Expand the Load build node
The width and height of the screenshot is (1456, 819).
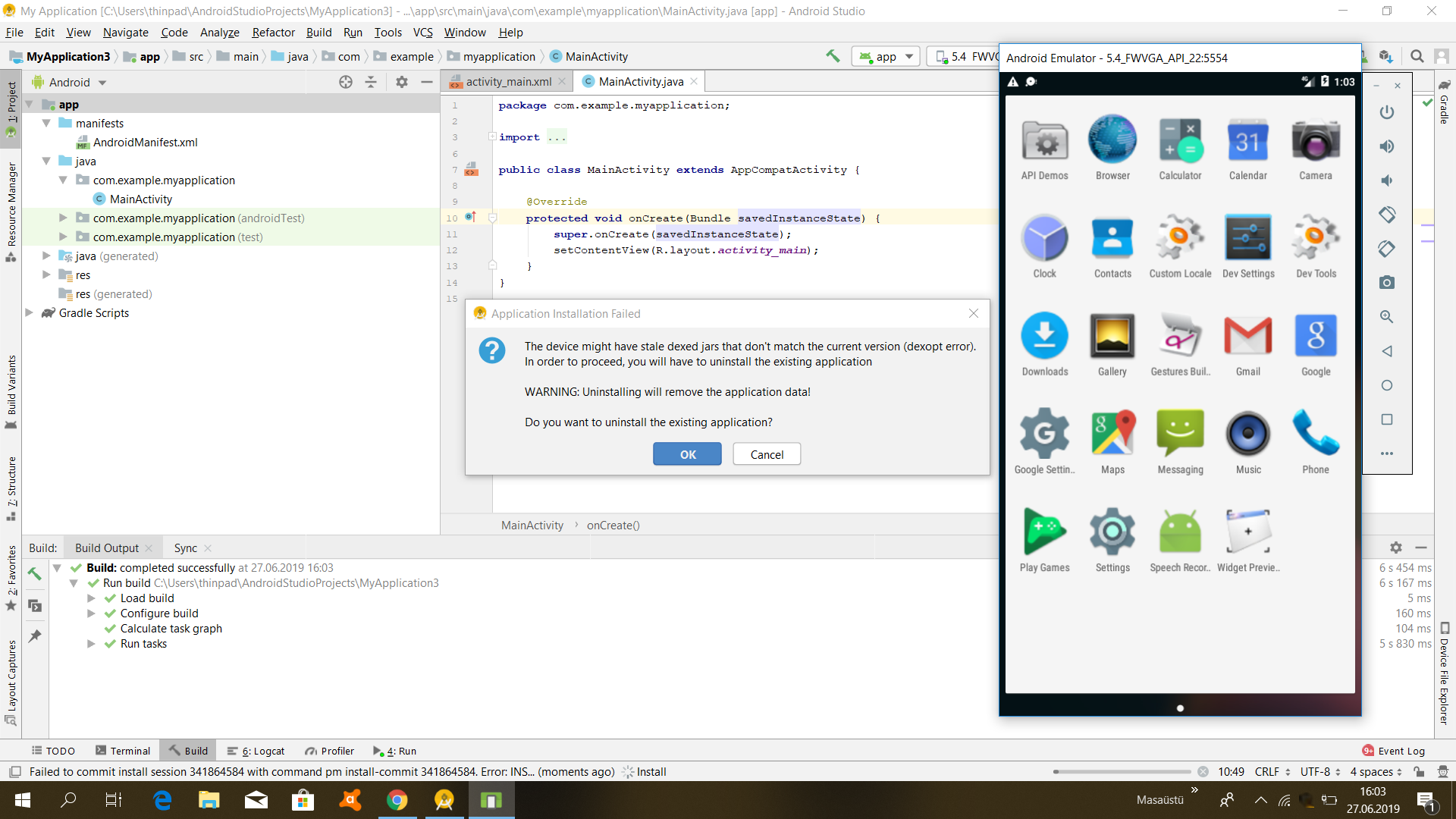[91, 598]
